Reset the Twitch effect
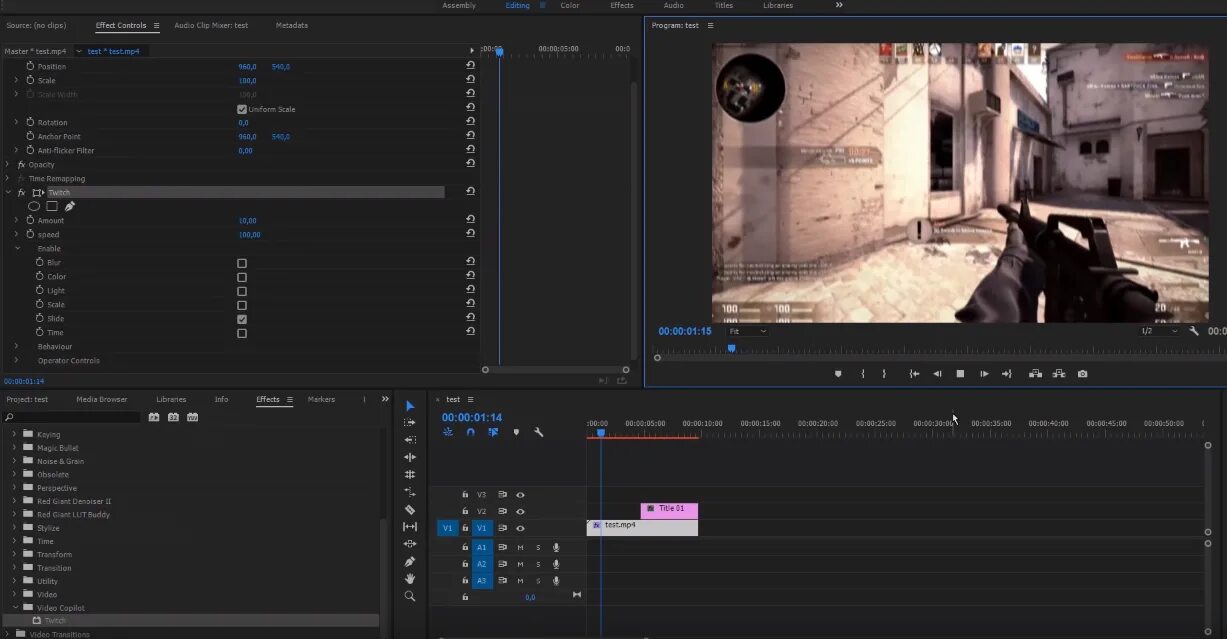 pos(470,192)
